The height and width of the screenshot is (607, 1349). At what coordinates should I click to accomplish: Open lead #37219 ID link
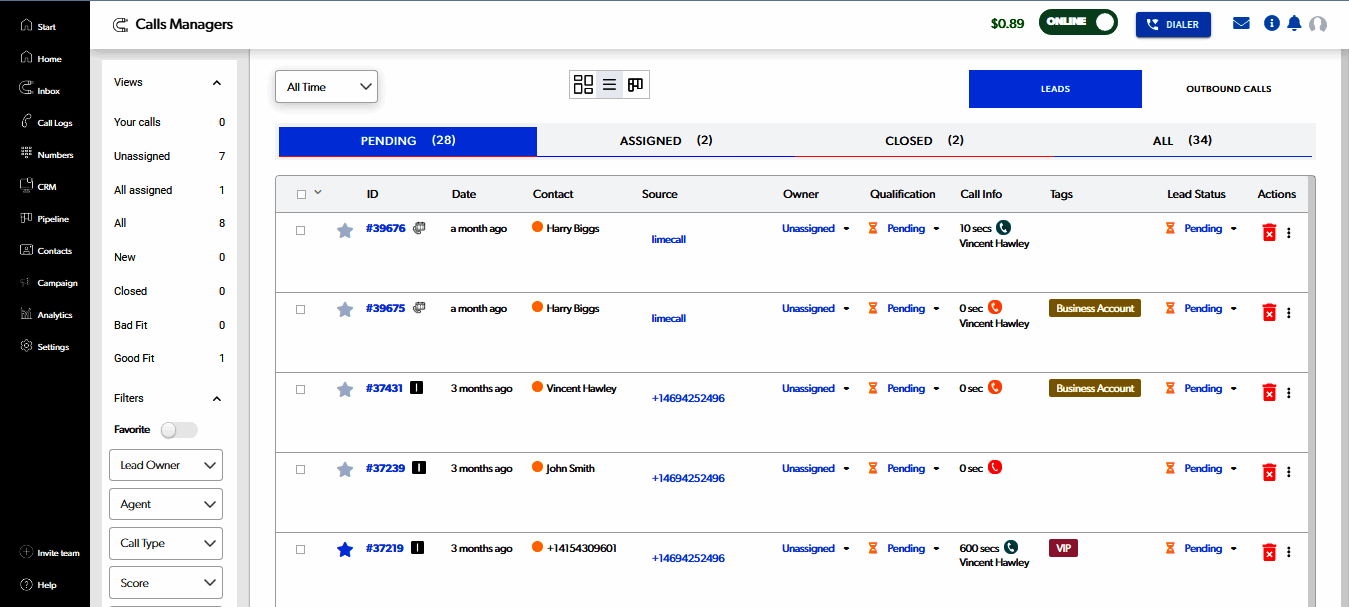[x=385, y=548]
